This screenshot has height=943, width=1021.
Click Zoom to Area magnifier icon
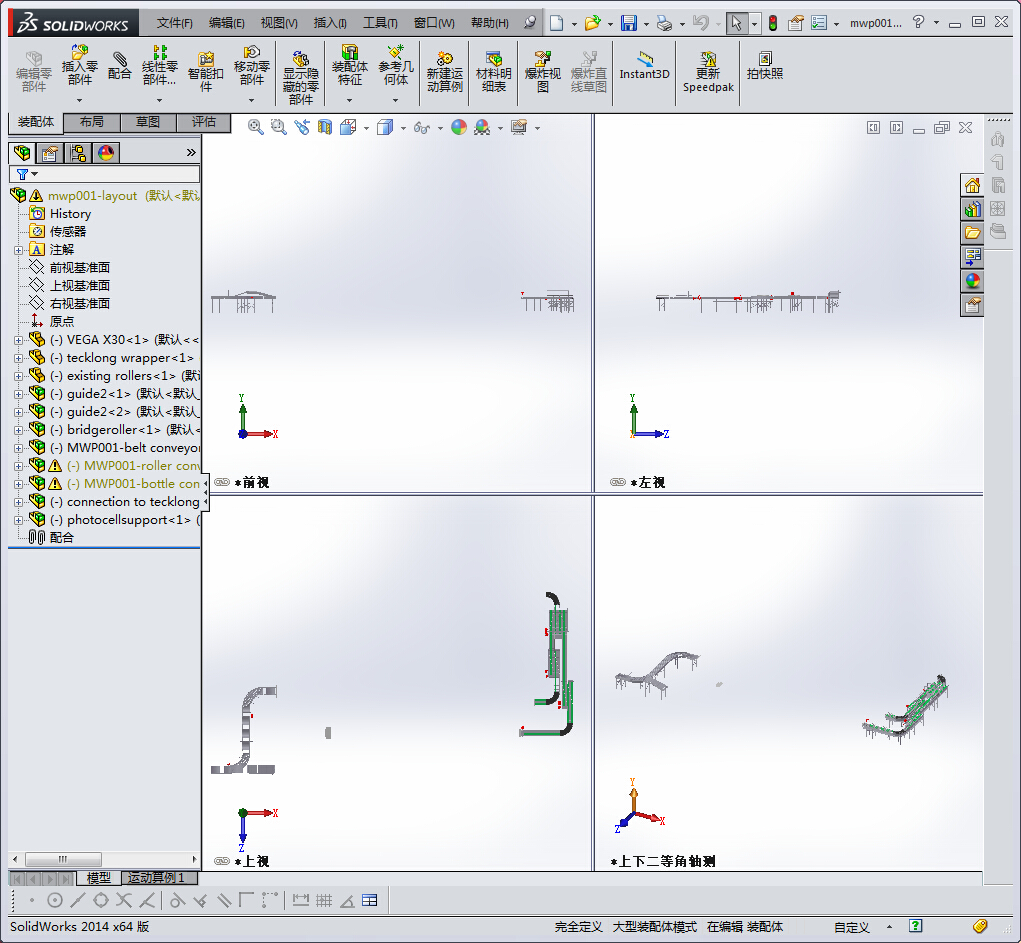coord(279,127)
